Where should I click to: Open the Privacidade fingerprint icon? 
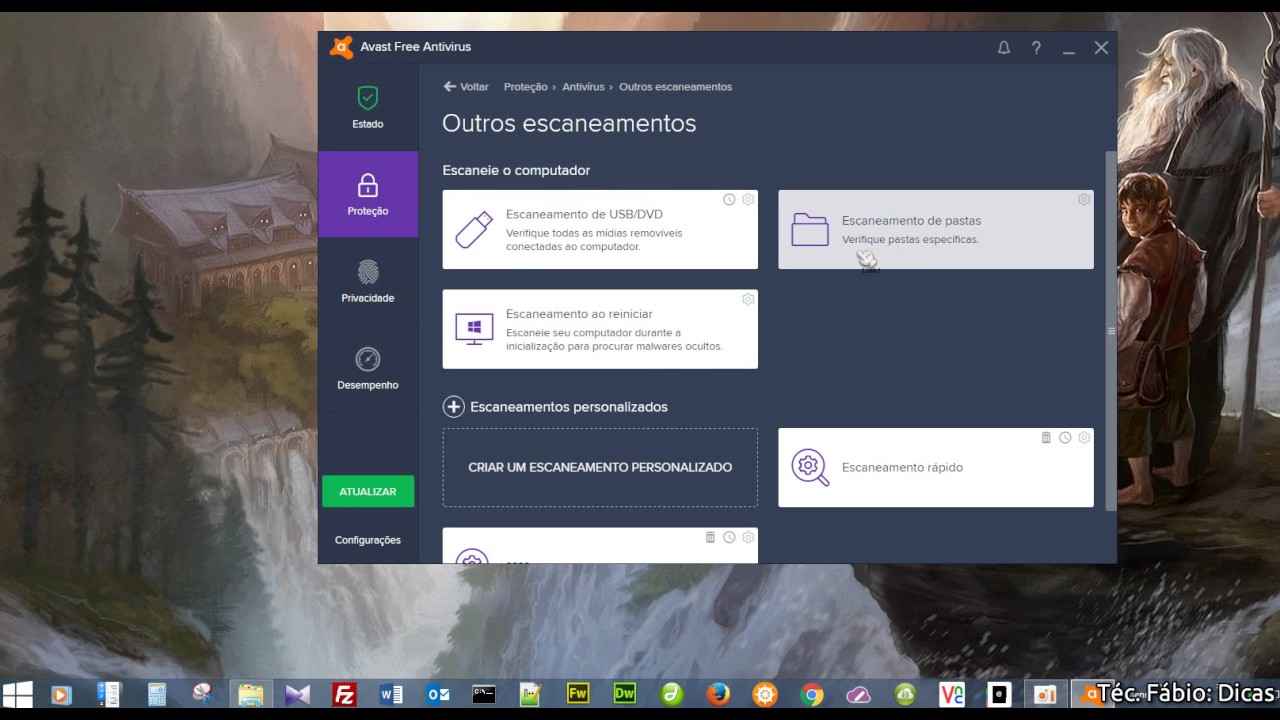(x=367, y=272)
